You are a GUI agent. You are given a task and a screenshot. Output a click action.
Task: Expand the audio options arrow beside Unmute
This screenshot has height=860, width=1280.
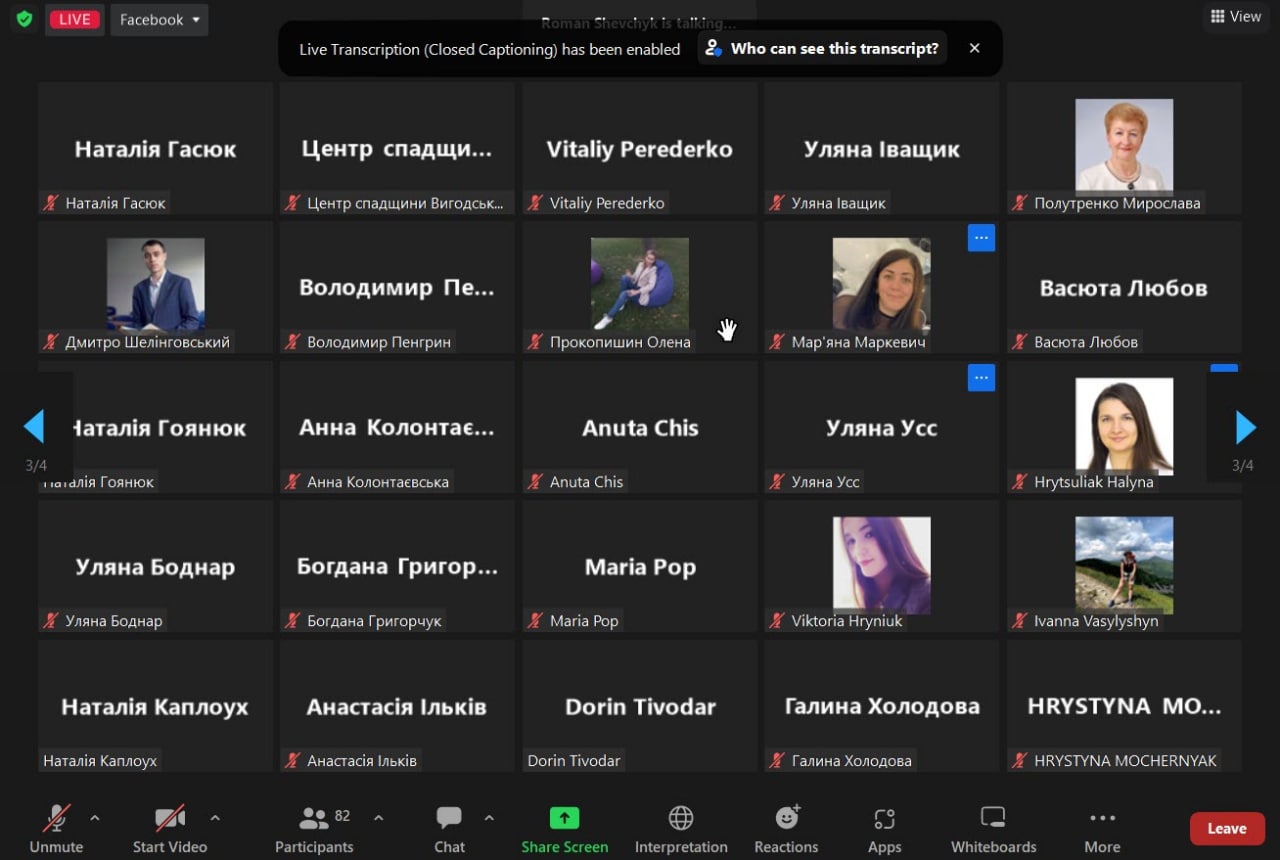(x=95, y=818)
